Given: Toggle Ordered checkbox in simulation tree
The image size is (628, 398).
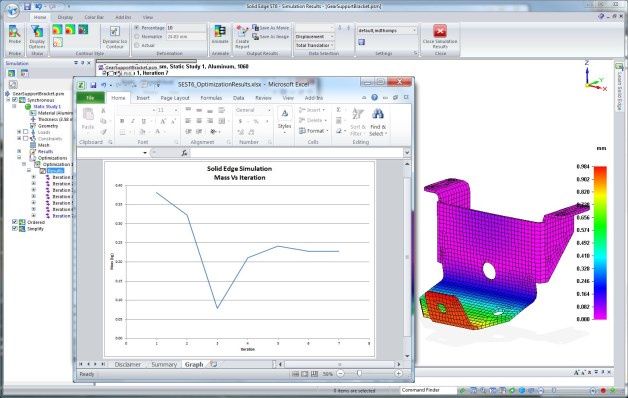Looking at the screenshot, I should coord(15,222).
